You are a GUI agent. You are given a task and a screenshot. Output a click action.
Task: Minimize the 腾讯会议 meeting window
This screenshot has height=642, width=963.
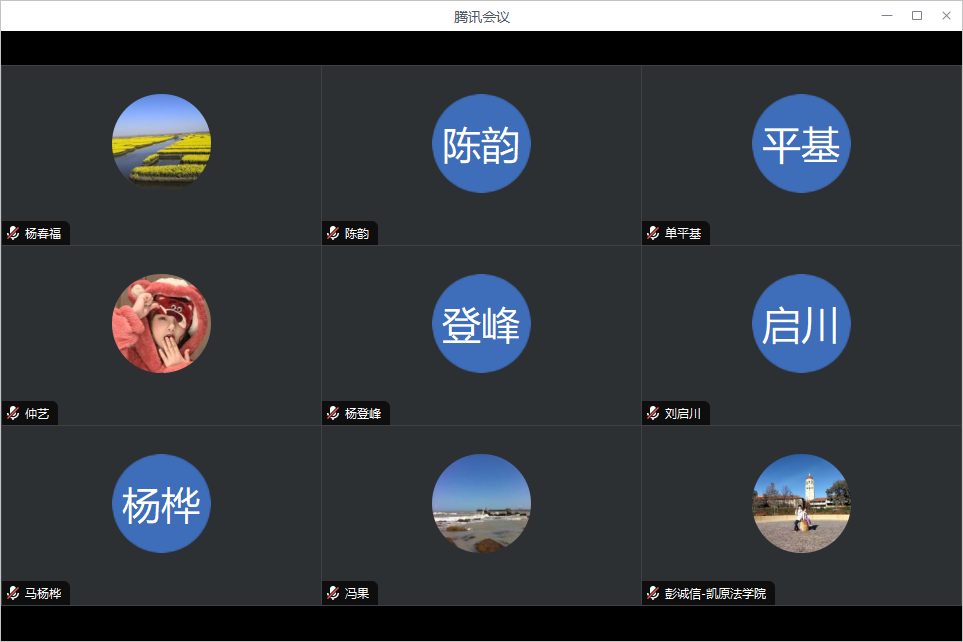tap(887, 15)
